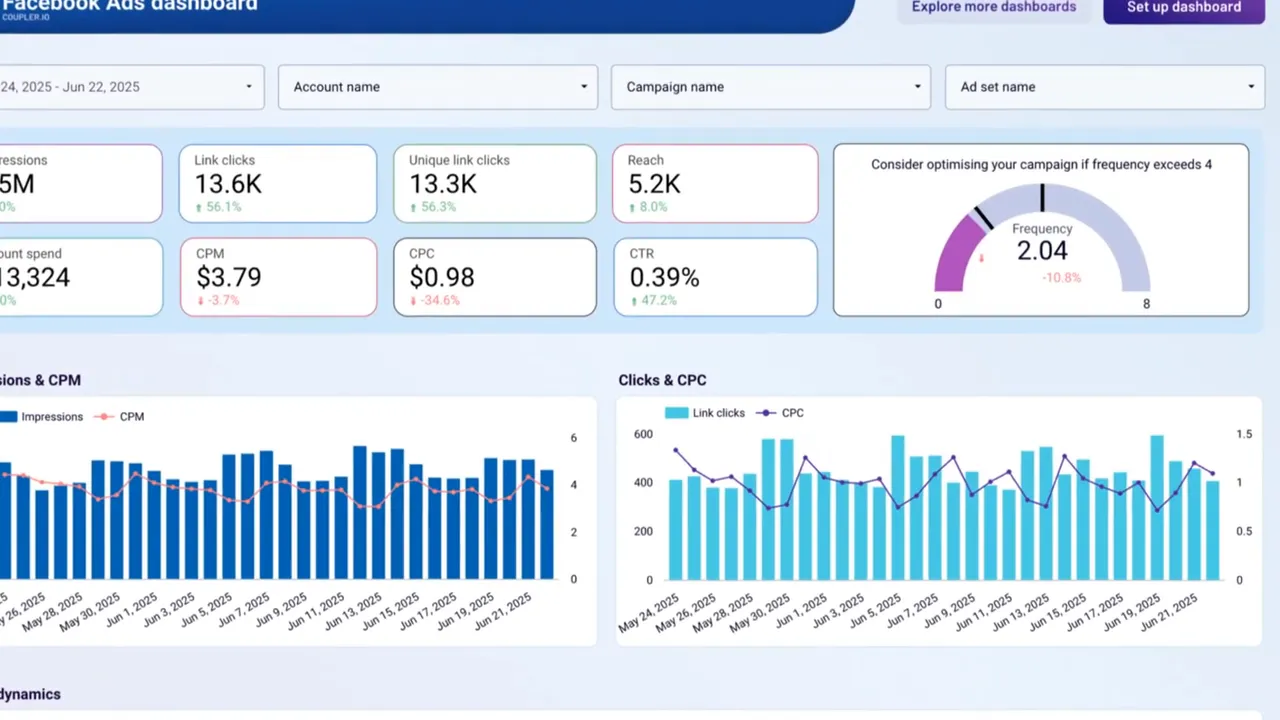Click the Explore more dashboards button
This screenshot has width=1280, height=720.
point(994,8)
